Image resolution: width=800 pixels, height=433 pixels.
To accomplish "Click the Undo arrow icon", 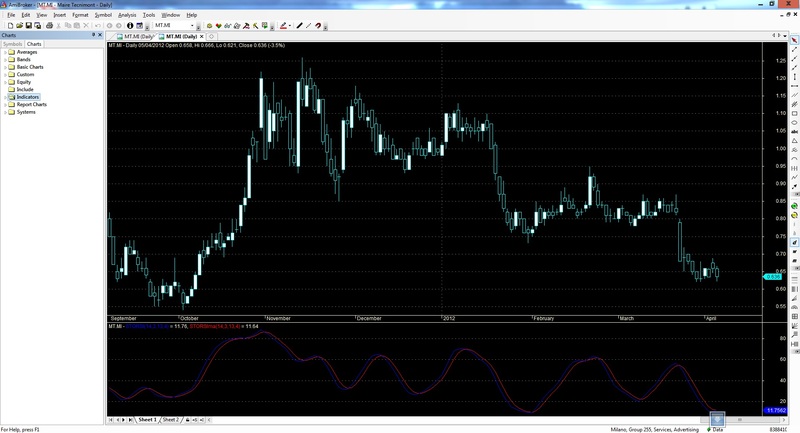I will coord(97,26).
